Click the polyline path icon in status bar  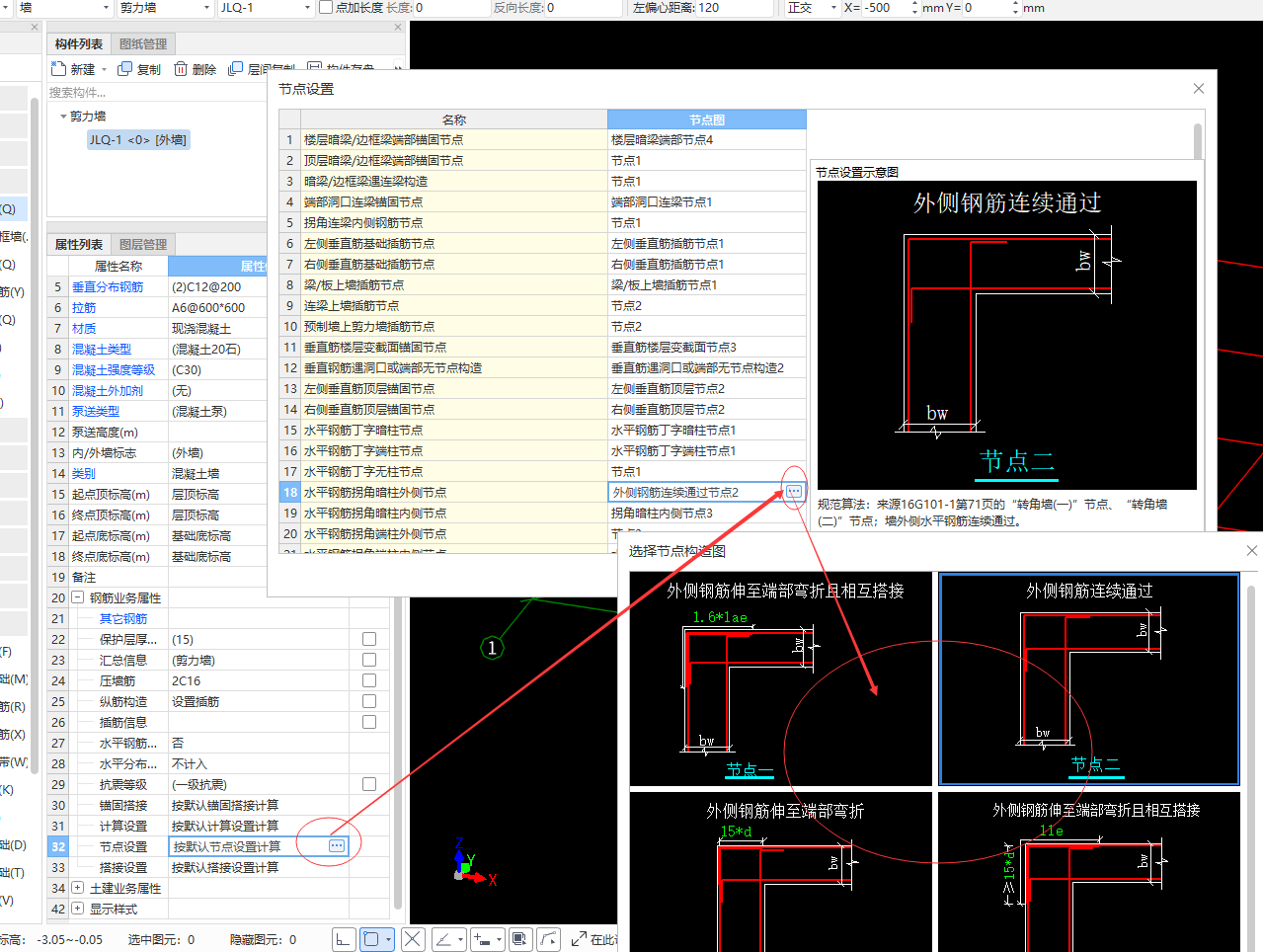(x=550, y=939)
